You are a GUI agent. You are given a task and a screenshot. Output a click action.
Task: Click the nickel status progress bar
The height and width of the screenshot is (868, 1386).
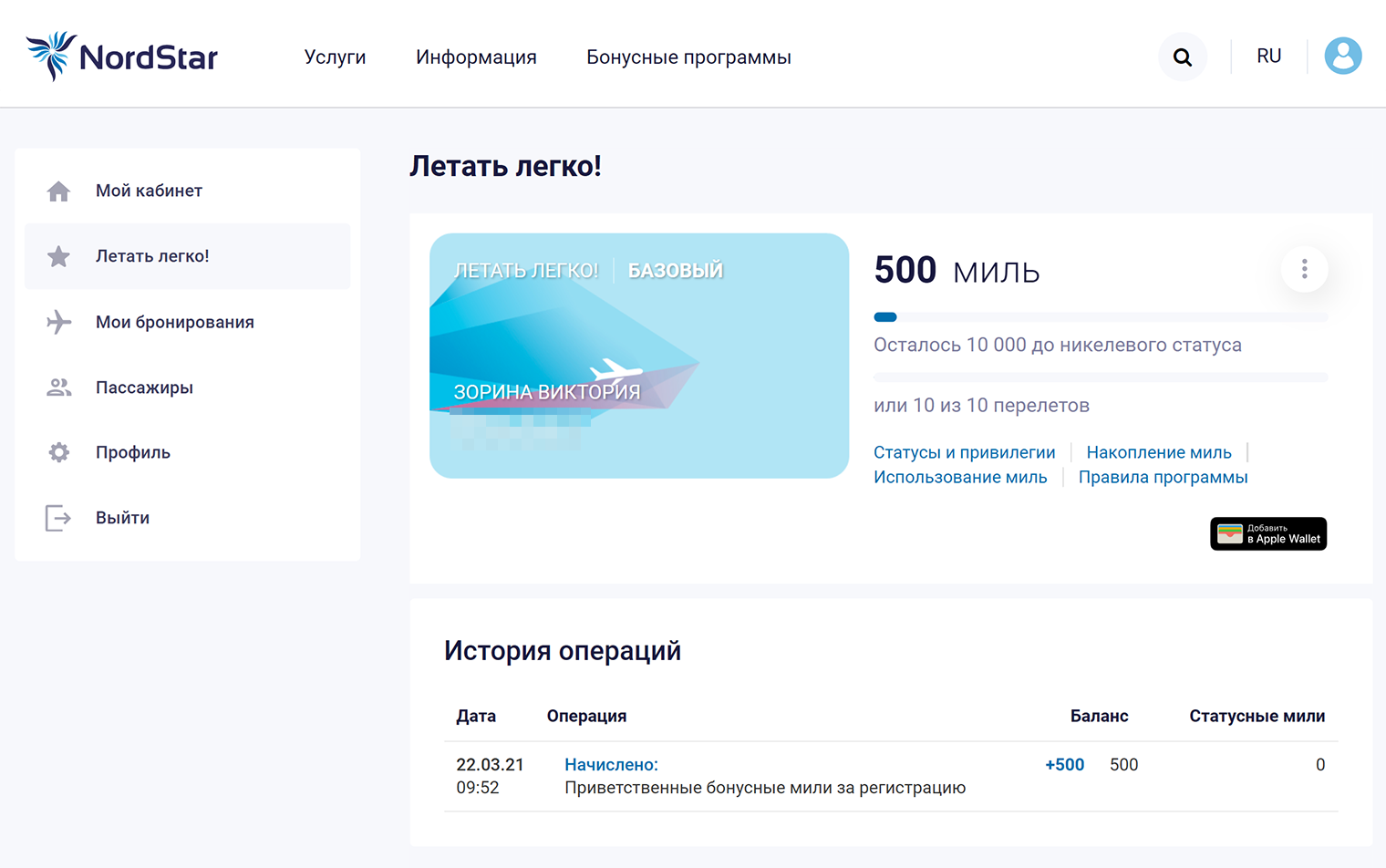pyautogui.click(x=1101, y=316)
